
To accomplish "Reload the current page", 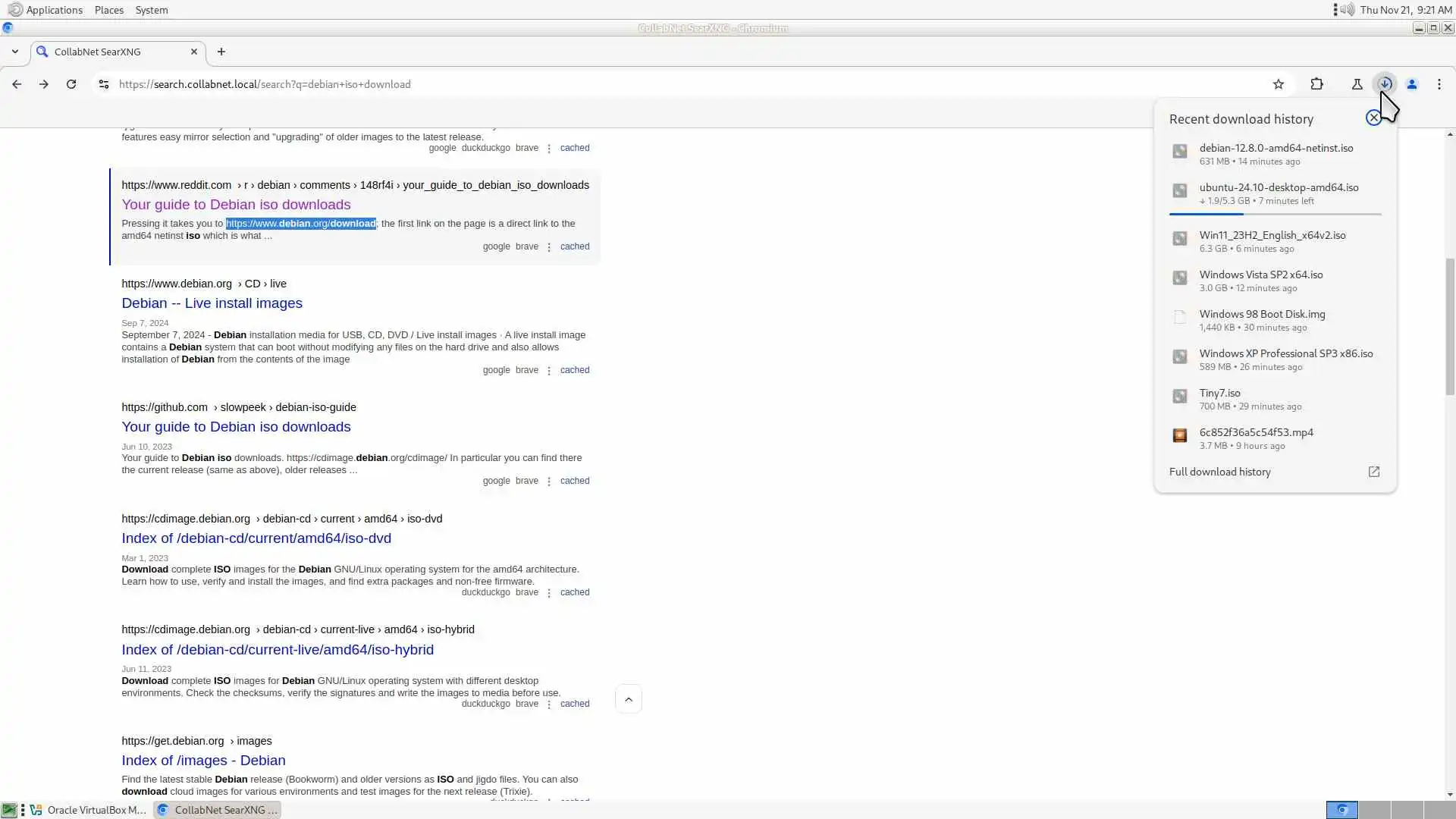I will [71, 84].
